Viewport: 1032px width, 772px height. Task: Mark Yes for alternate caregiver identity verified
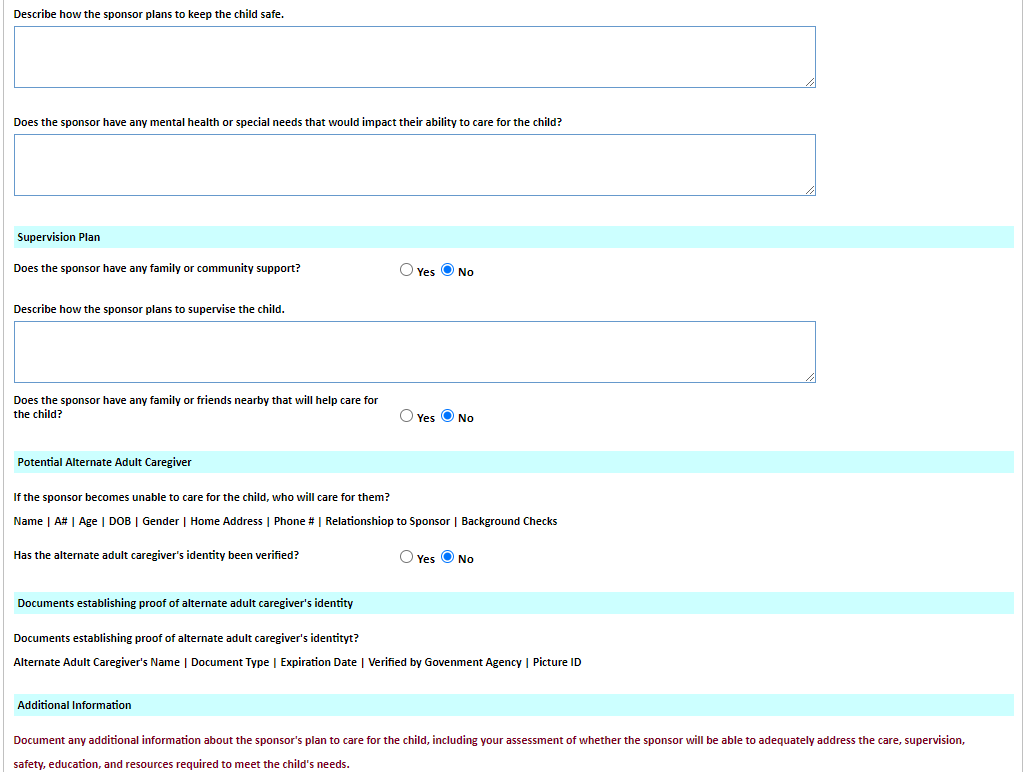(x=406, y=557)
